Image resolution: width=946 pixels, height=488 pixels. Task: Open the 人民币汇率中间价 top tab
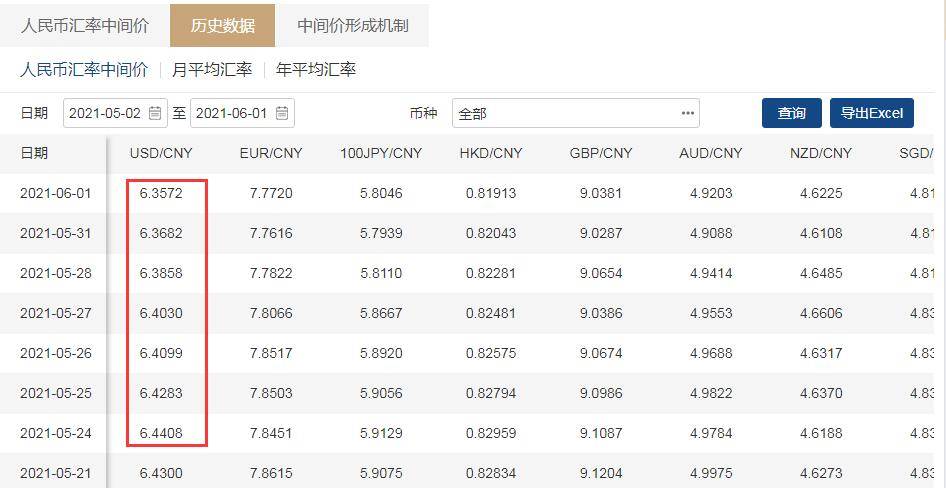[x=85, y=26]
